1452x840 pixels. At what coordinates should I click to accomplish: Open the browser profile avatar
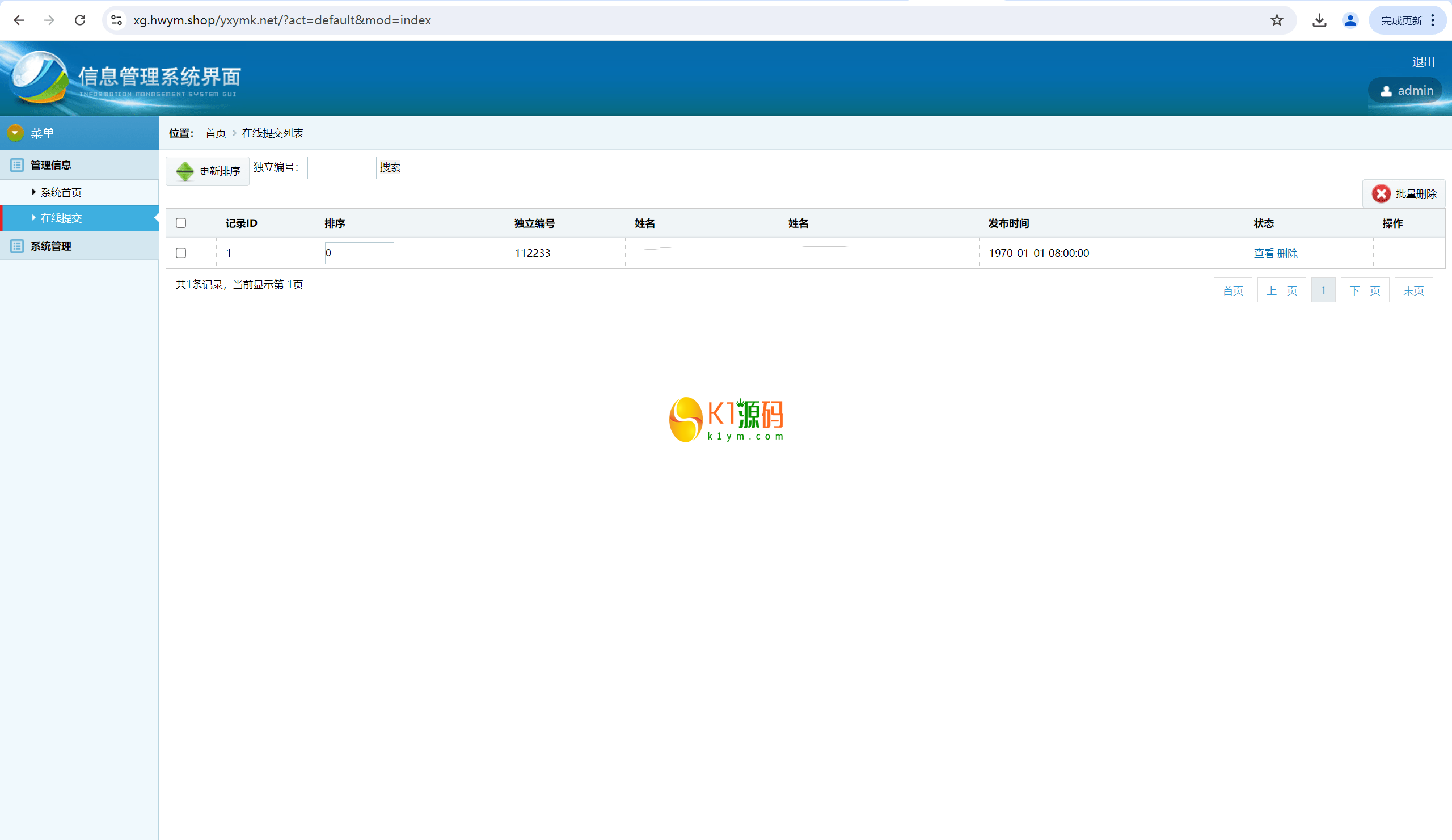[1350, 20]
